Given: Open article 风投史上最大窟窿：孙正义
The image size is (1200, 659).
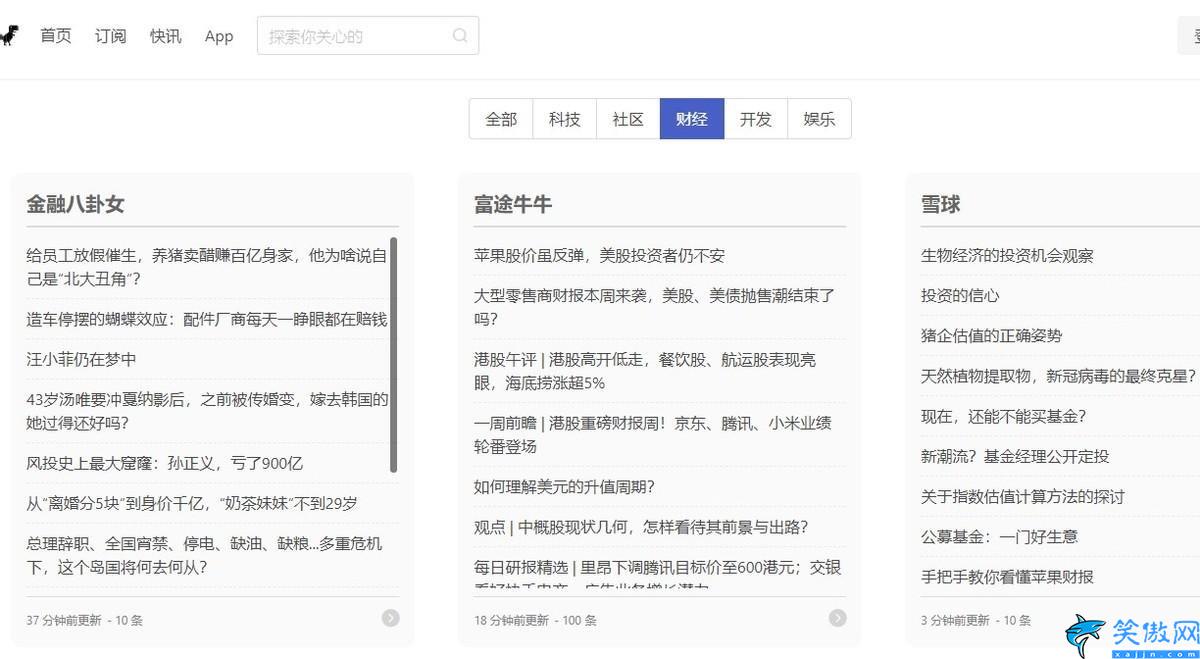Looking at the screenshot, I should click(164, 463).
